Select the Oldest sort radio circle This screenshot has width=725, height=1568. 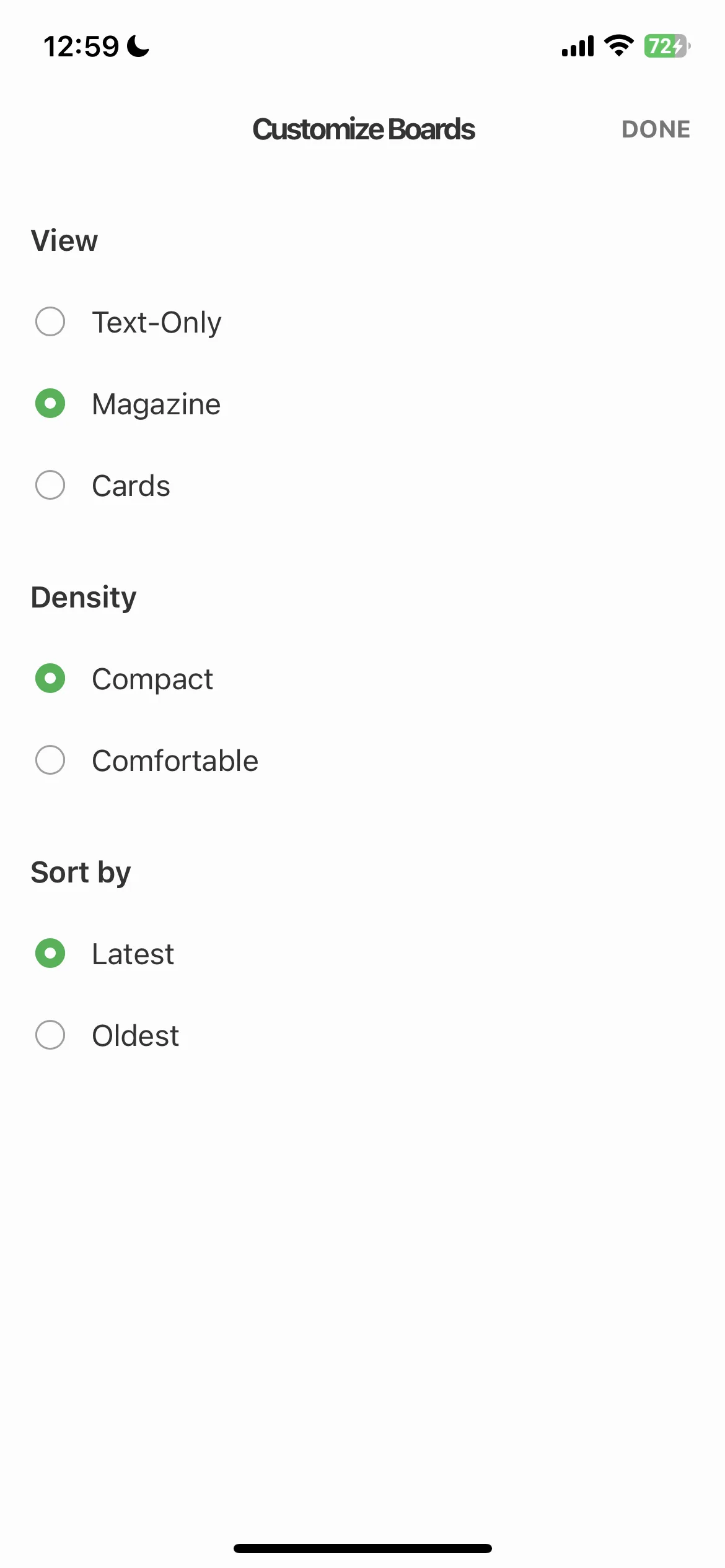[50, 1035]
